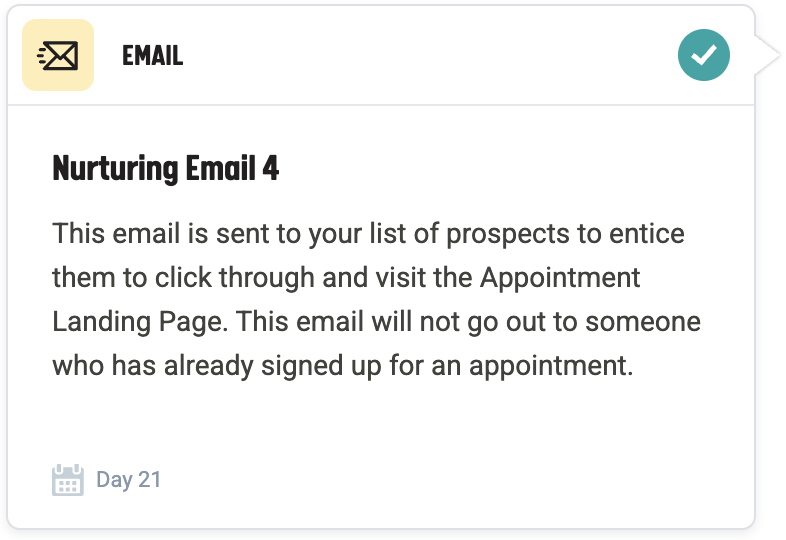
Task: Click "Landing Page" at start of third line
Action: point(116,321)
